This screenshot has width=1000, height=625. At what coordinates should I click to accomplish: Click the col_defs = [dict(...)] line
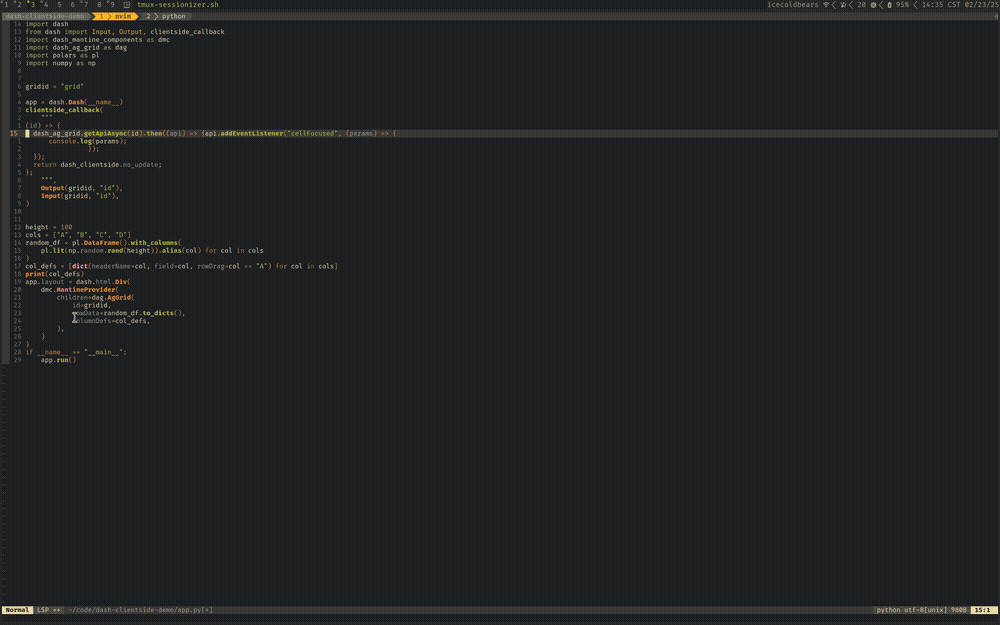[x=181, y=266]
